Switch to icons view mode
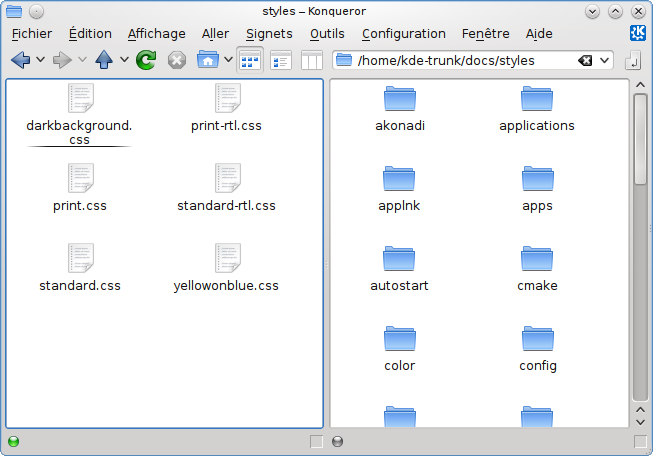This screenshot has width=653, height=456. click(x=249, y=60)
